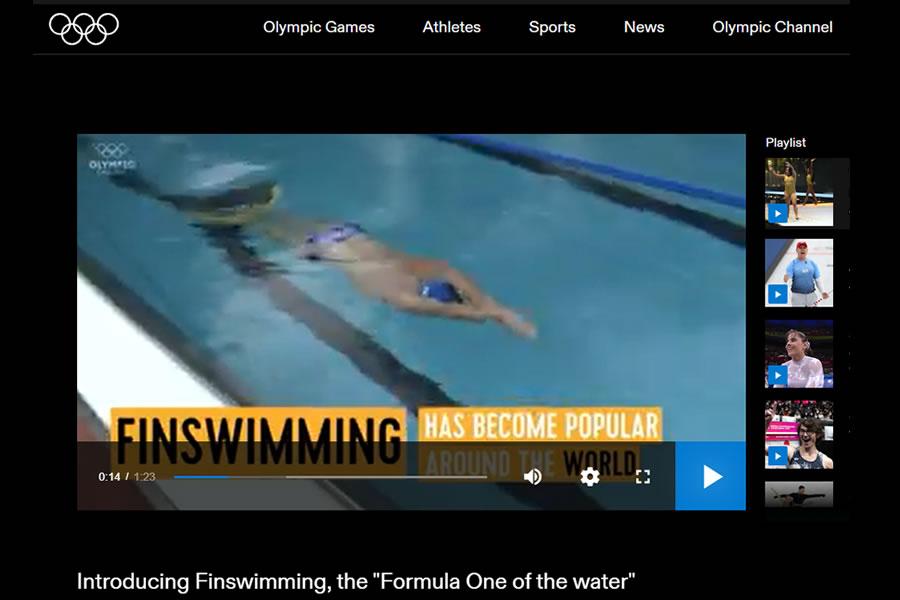Image resolution: width=900 pixels, height=600 pixels.
Task: Play the gymnast in gold leotard video
Action: coord(799,192)
